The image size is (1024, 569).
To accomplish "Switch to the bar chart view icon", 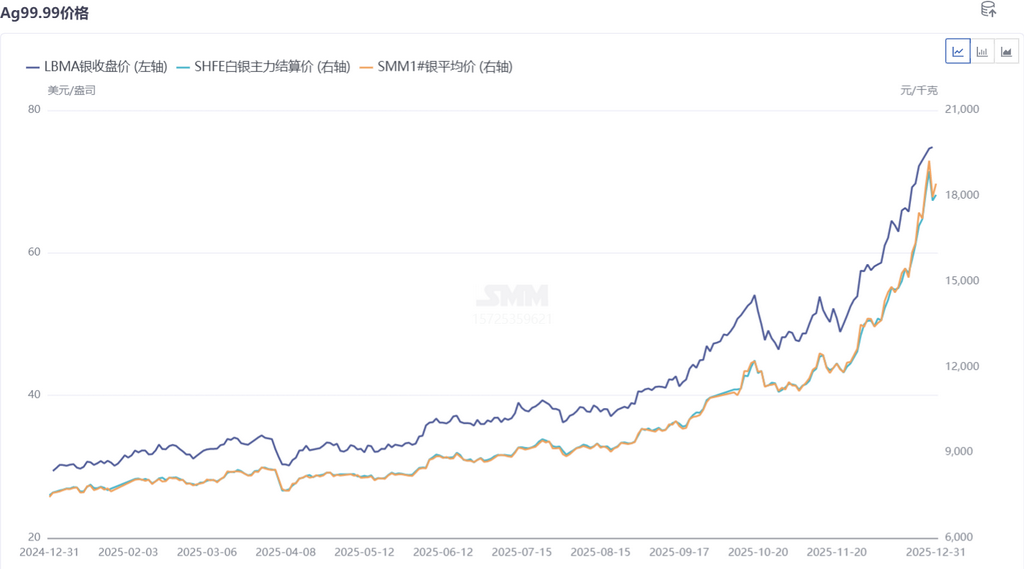I will [982, 51].
